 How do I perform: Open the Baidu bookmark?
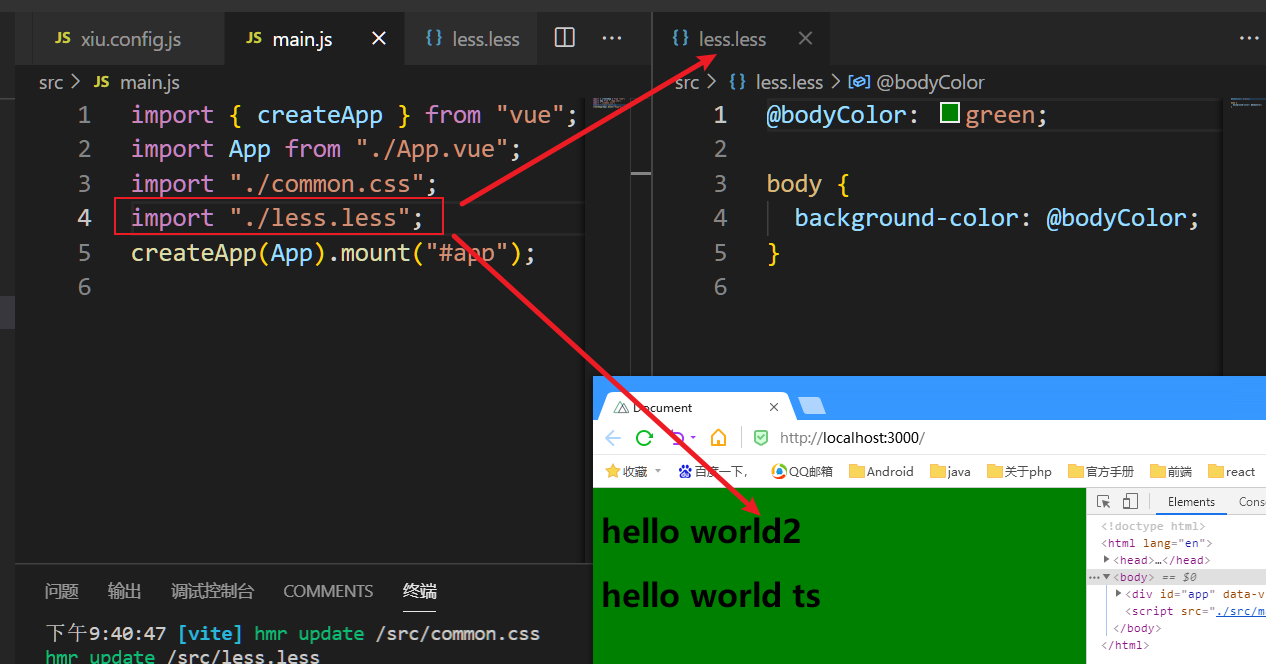tap(713, 471)
